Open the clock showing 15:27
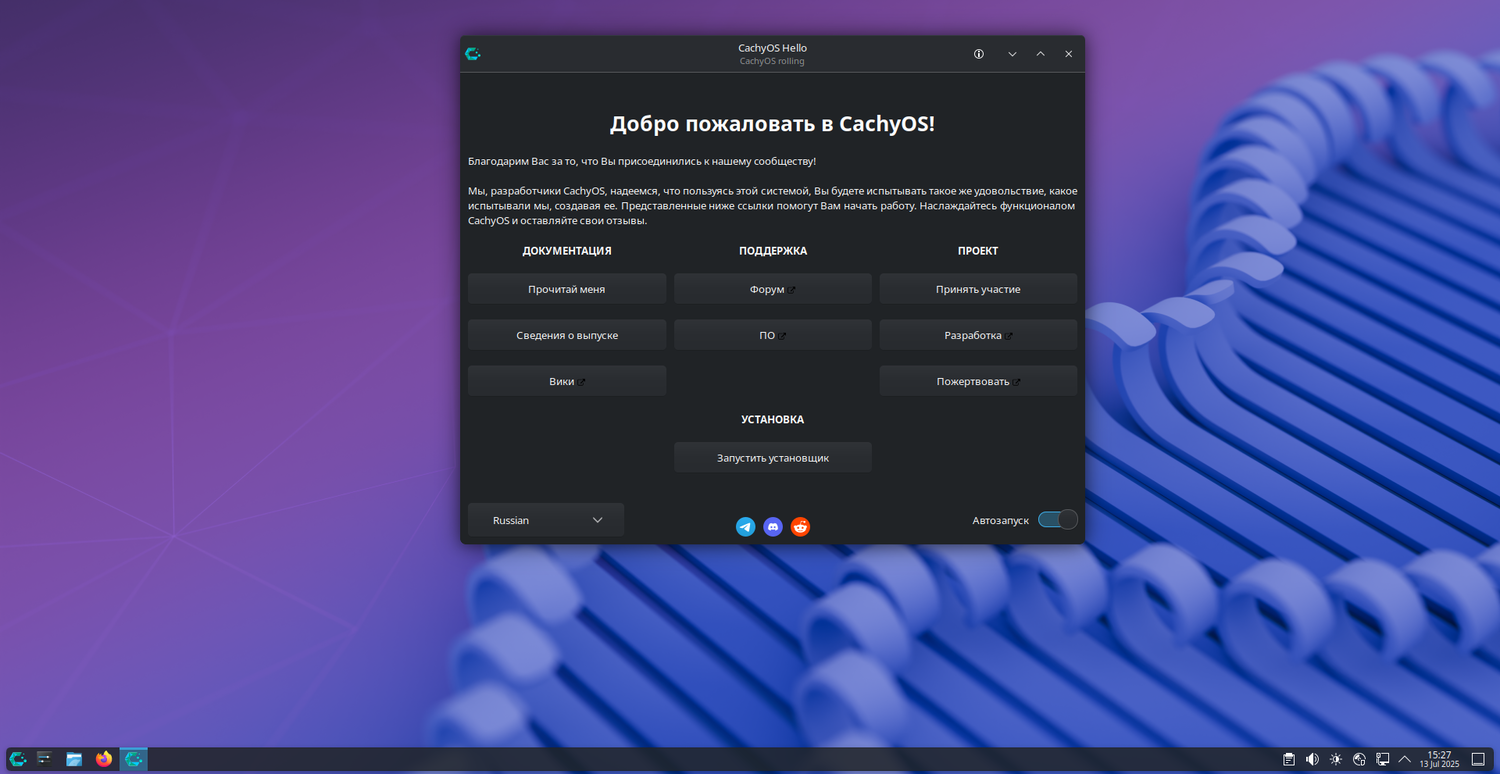 coord(1439,759)
